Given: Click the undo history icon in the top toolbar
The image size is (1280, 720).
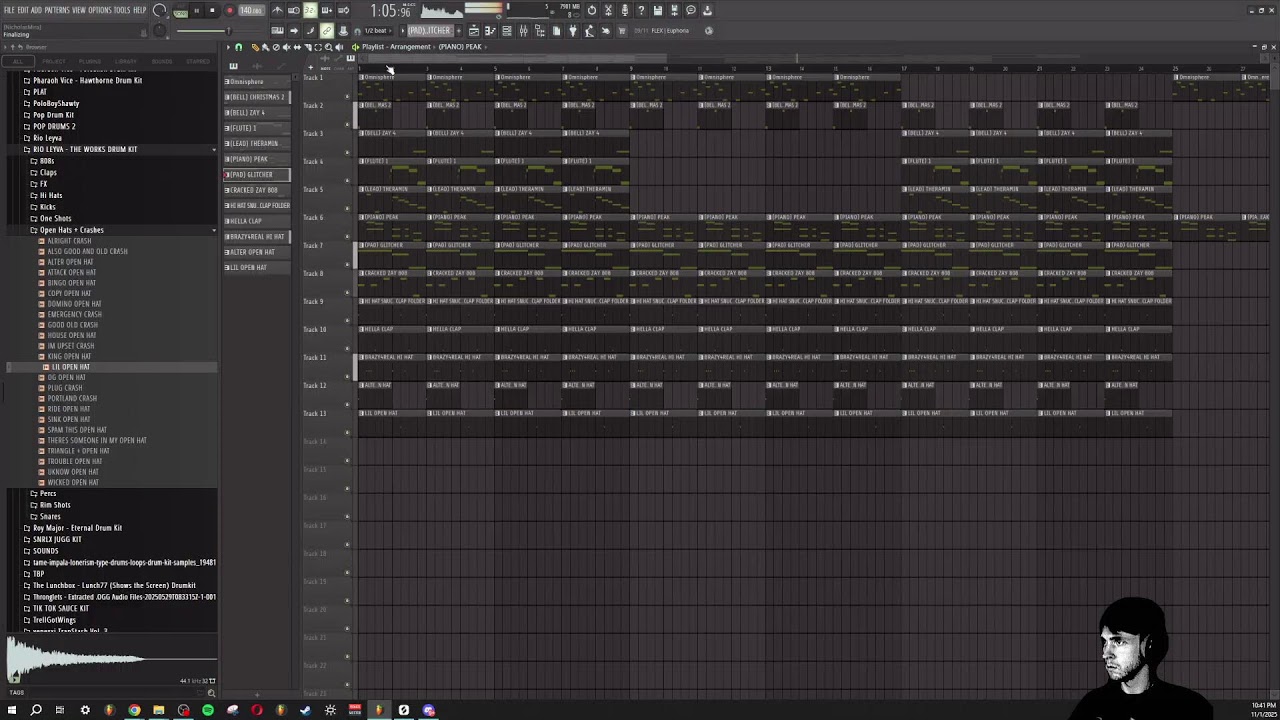Looking at the screenshot, I should (x=592, y=10).
